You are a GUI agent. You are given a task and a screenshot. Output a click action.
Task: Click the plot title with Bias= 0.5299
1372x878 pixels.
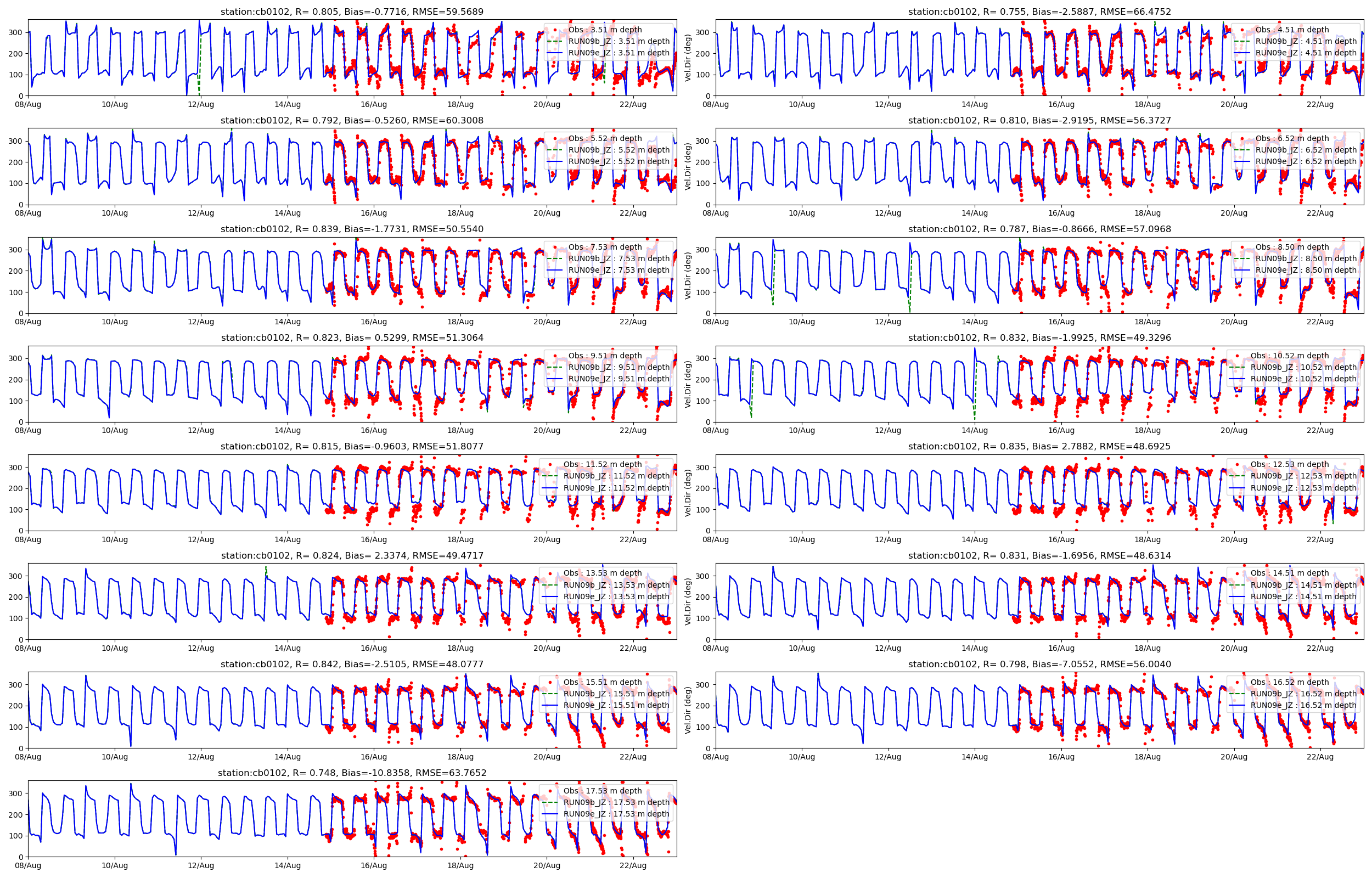point(352,337)
